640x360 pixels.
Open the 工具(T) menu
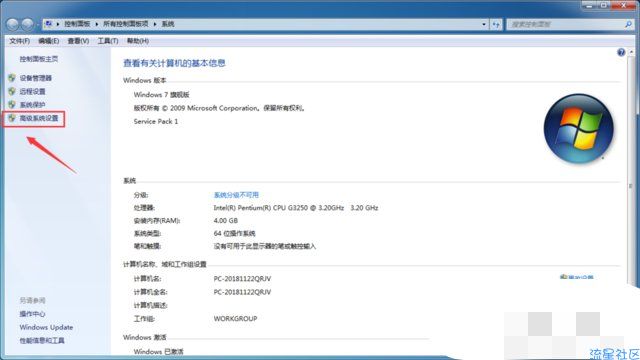[108, 41]
